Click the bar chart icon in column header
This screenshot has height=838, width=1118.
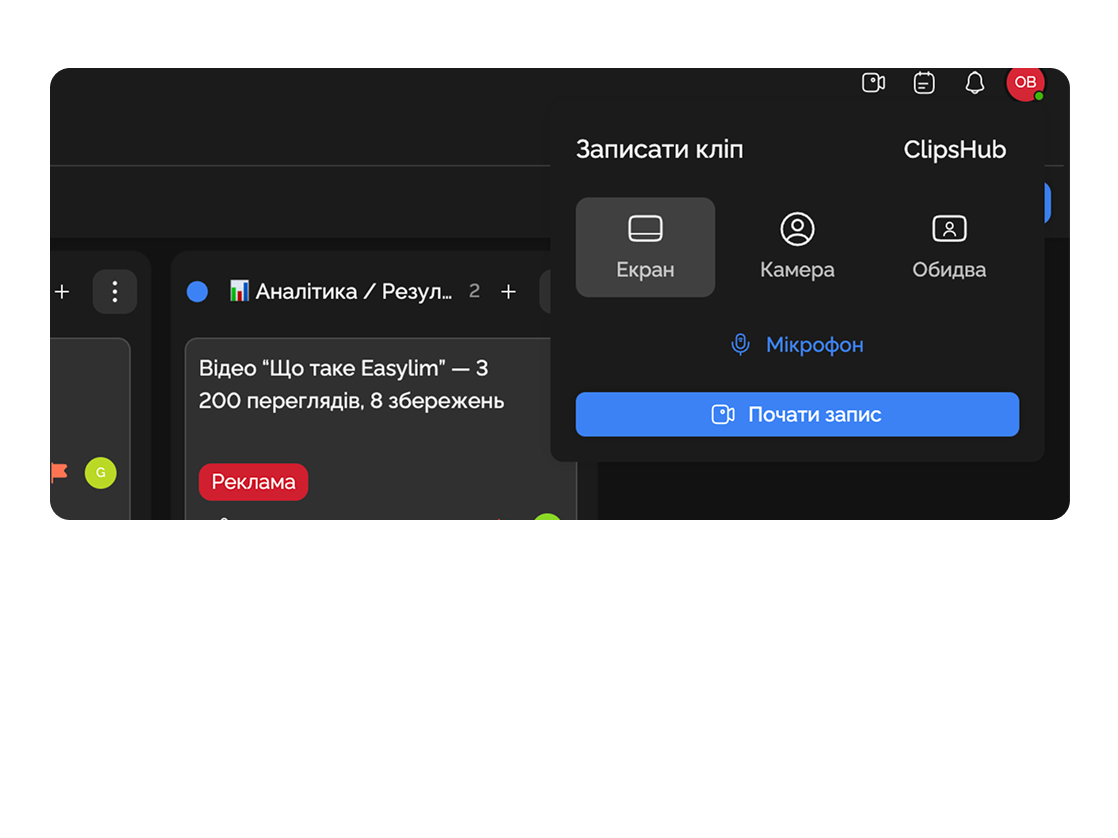click(x=239, y=291)
